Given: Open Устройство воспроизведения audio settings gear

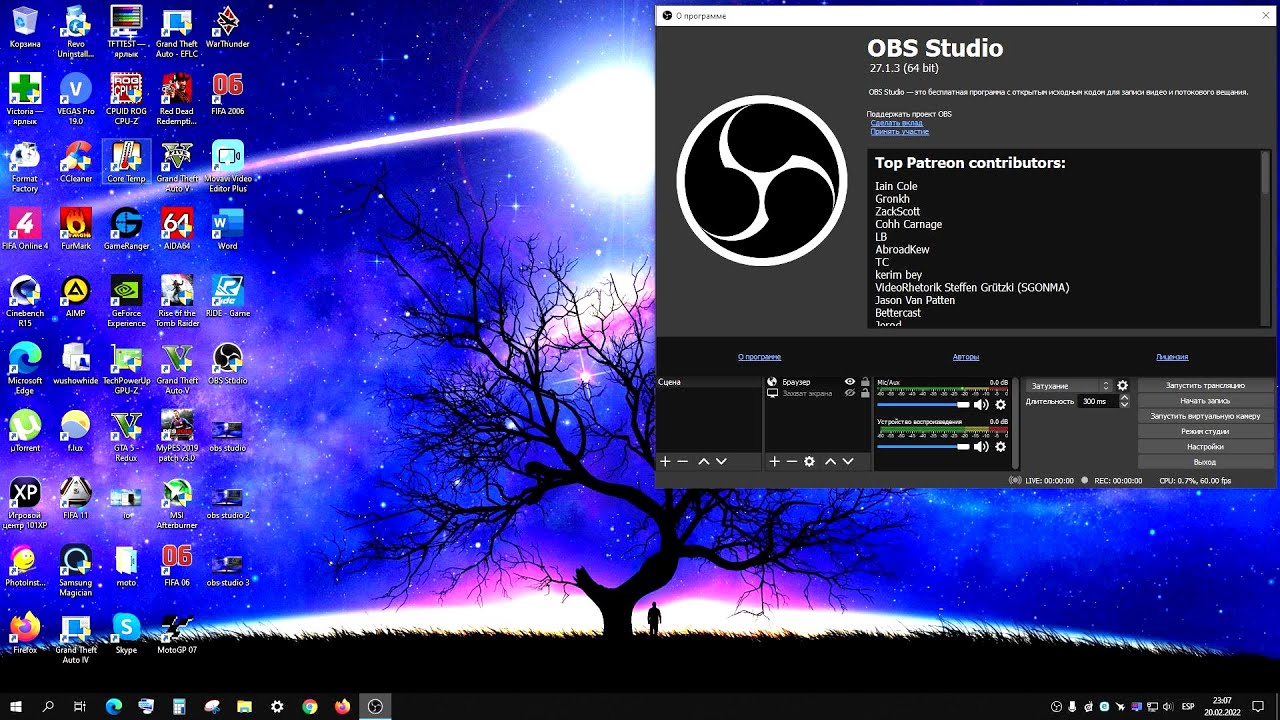Looking at the screenshot, I should (1000, 447).
